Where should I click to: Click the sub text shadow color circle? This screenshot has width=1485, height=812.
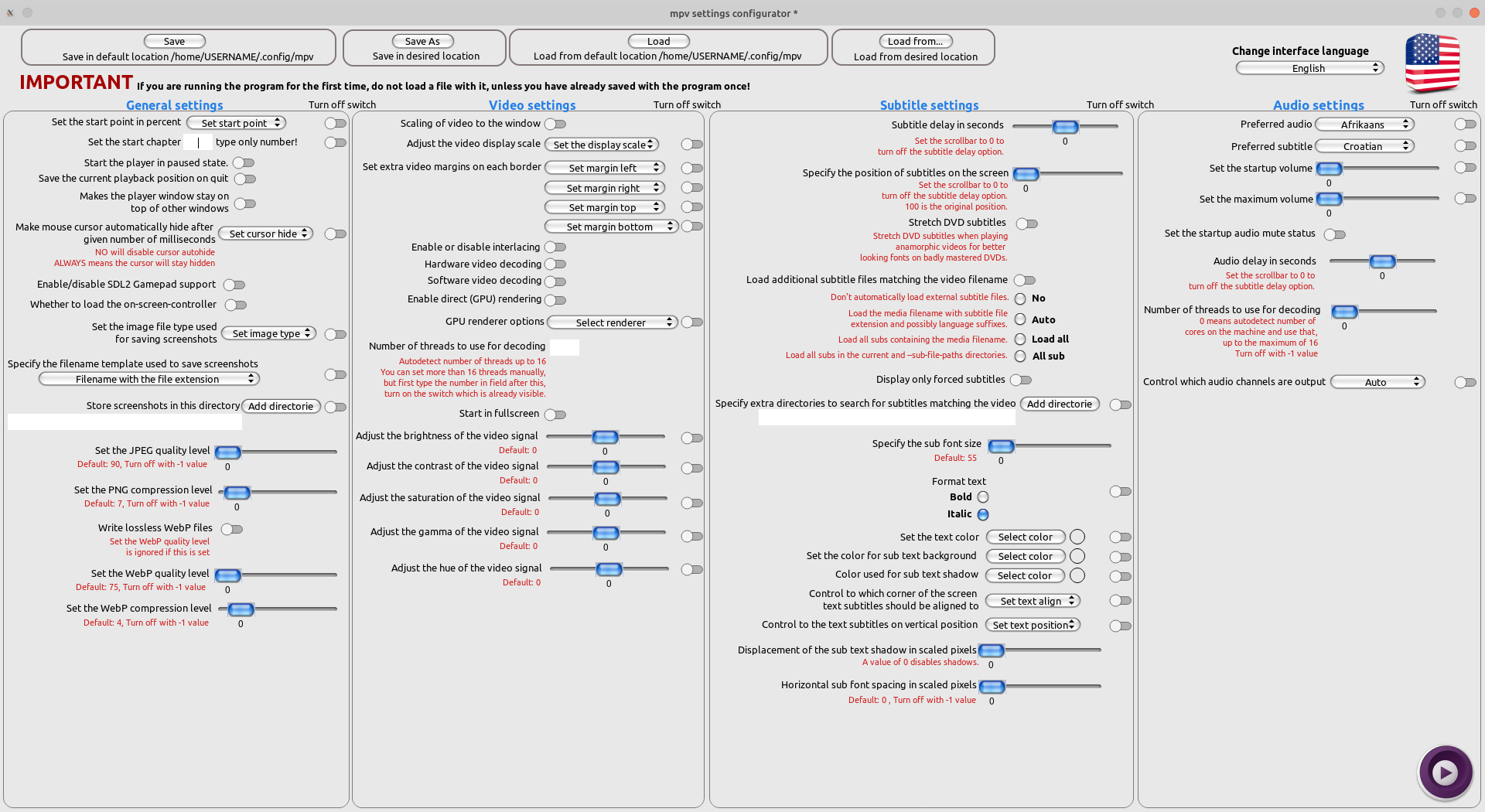tap(1077, 575)
